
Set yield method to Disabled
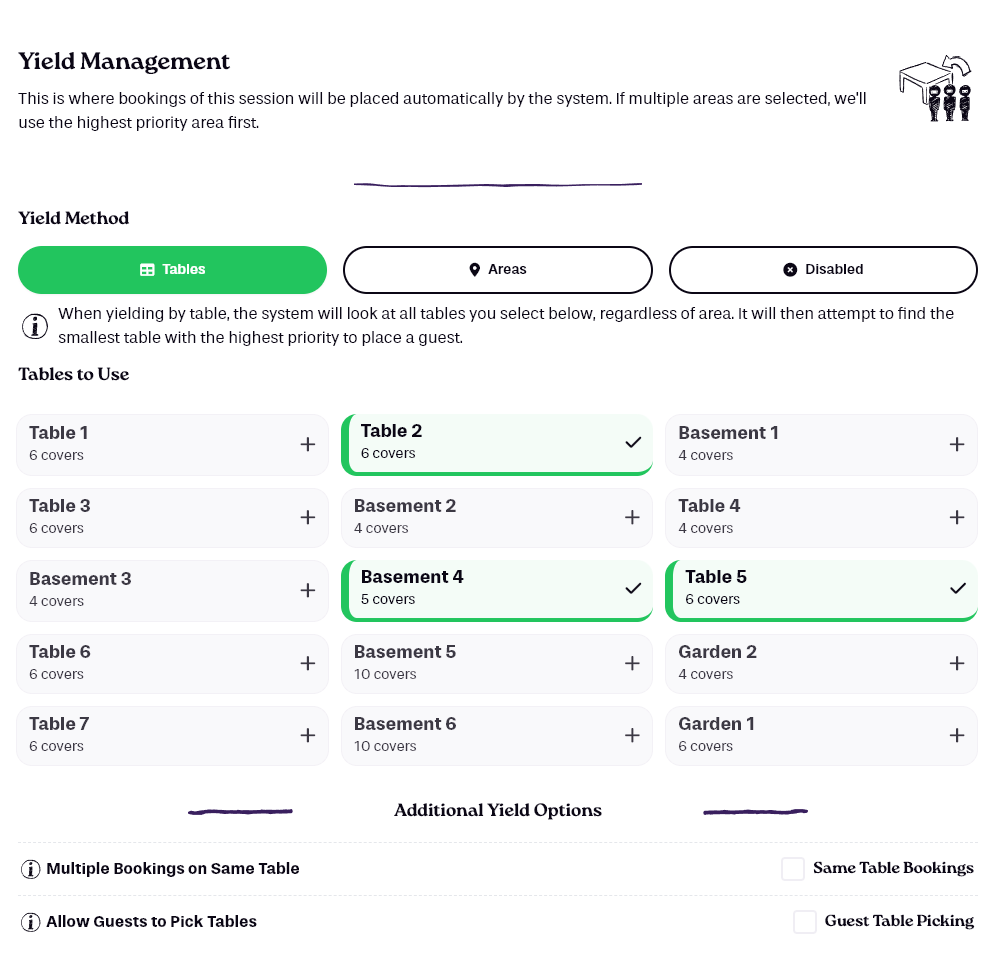823,270
